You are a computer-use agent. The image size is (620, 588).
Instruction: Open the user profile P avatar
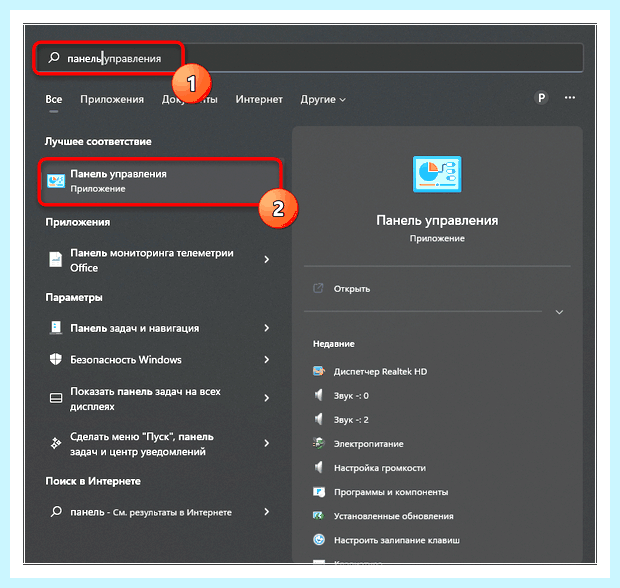(541, 98)
